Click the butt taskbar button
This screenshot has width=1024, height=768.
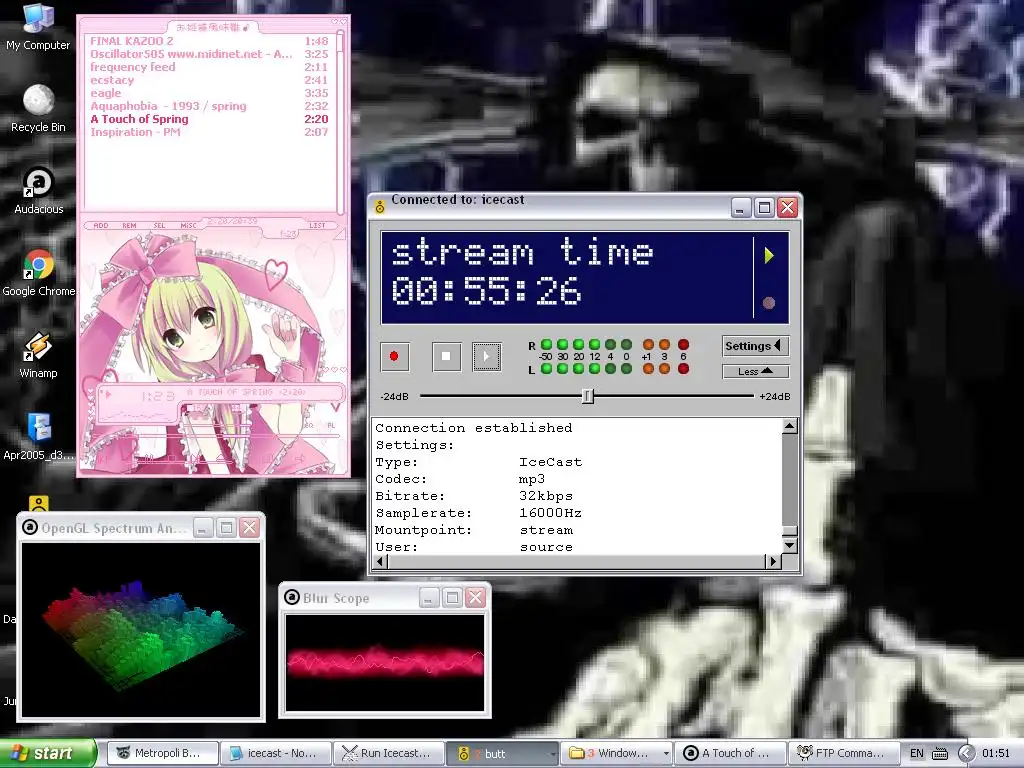click(503, 753)
